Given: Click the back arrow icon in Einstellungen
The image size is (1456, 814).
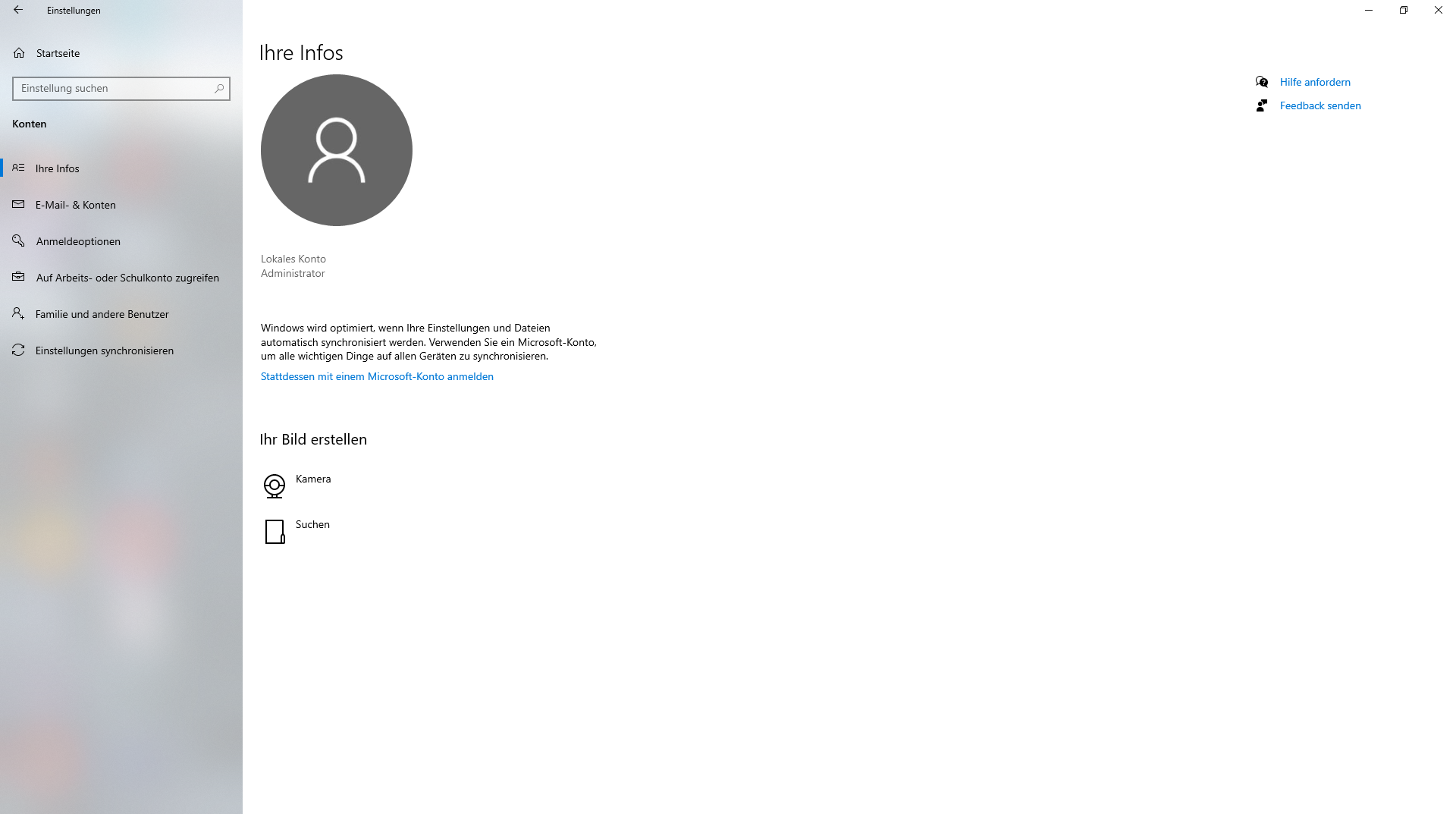Looking at the screenshot, I should point(18,11).
